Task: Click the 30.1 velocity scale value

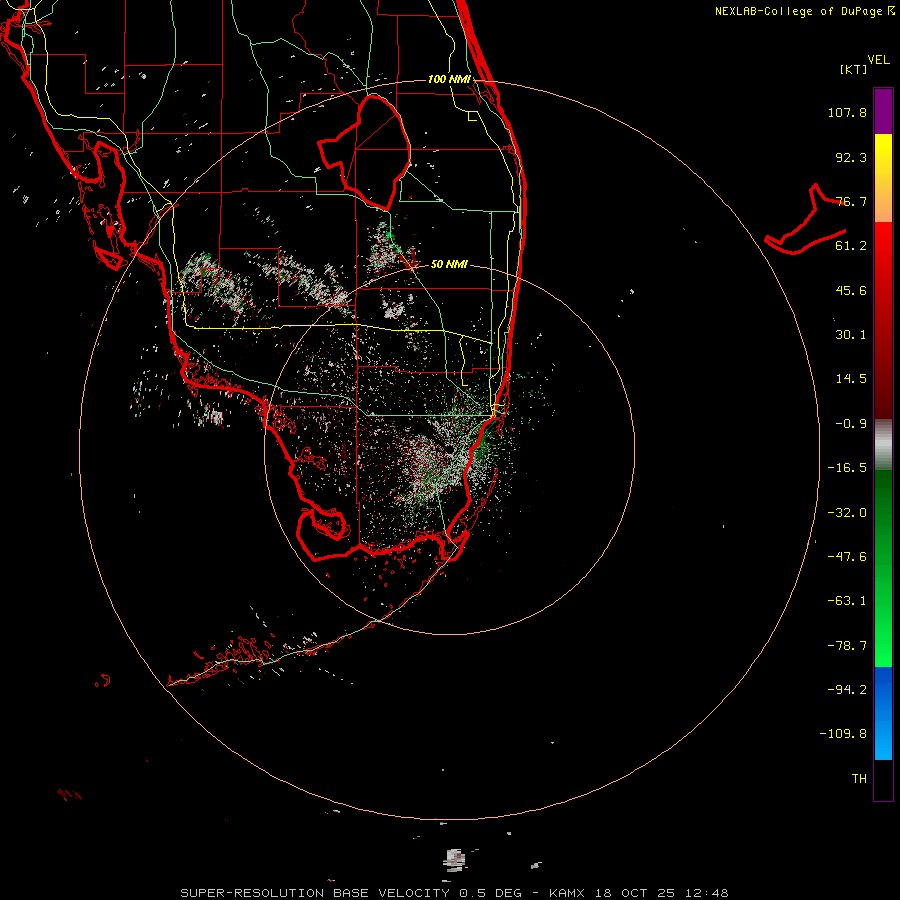Action: coord(851,335)
